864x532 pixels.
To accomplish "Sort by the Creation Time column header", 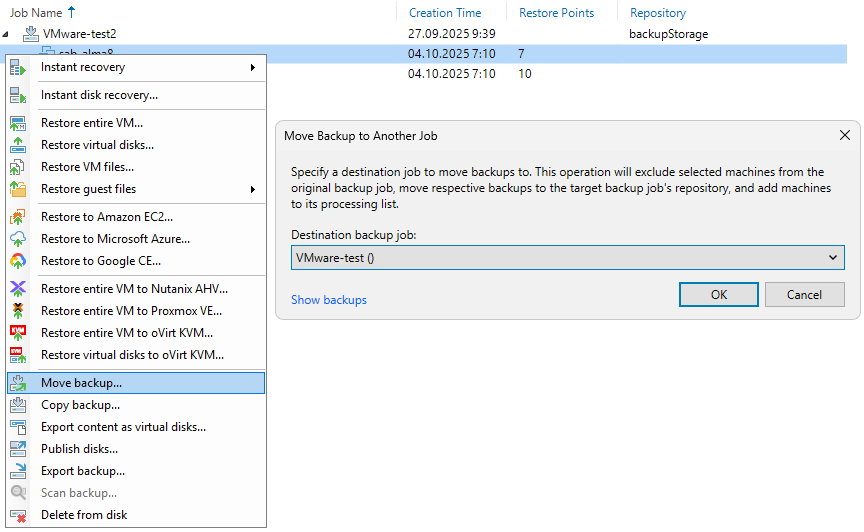I will (x=445, y=13).
